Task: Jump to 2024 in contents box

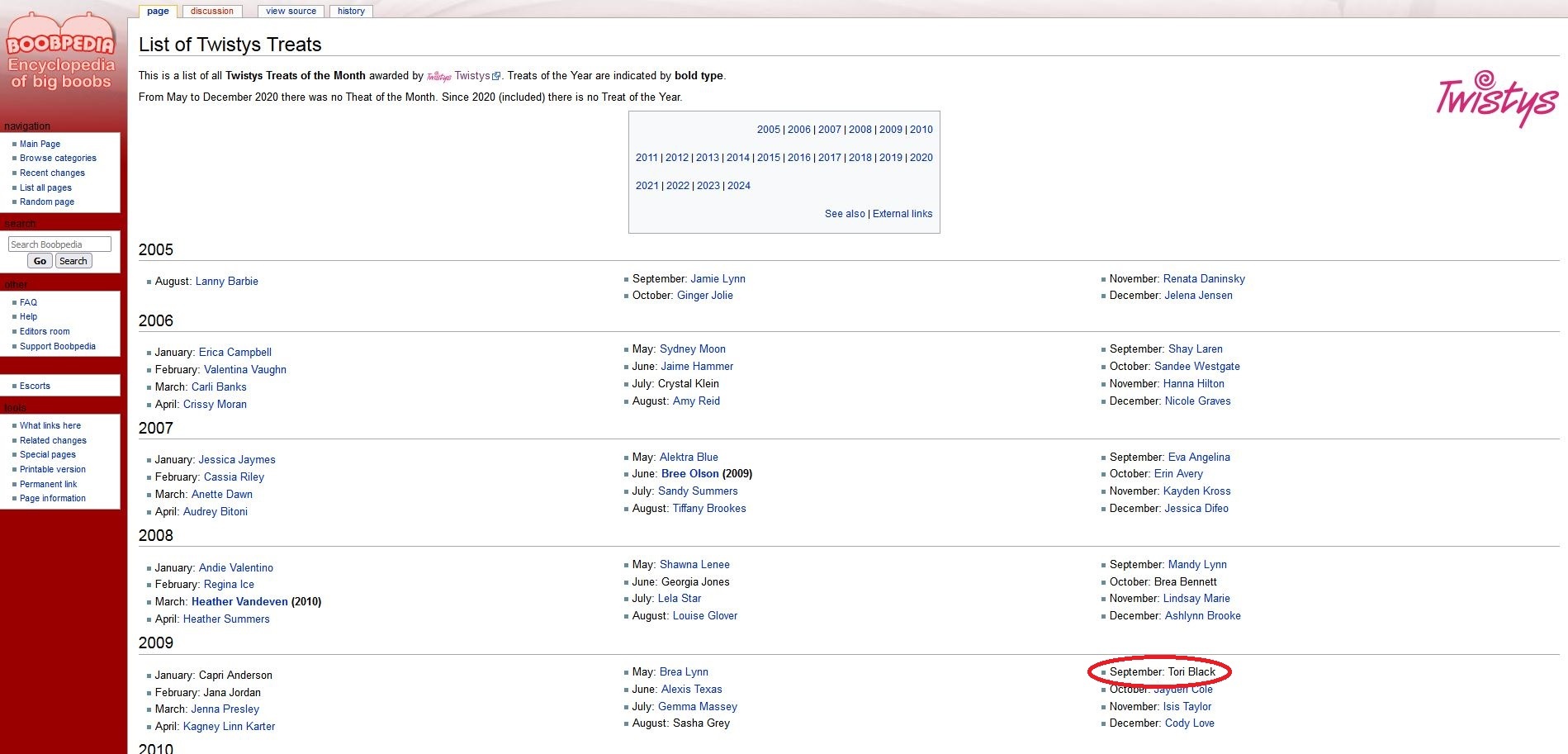Action: [739, 186]
